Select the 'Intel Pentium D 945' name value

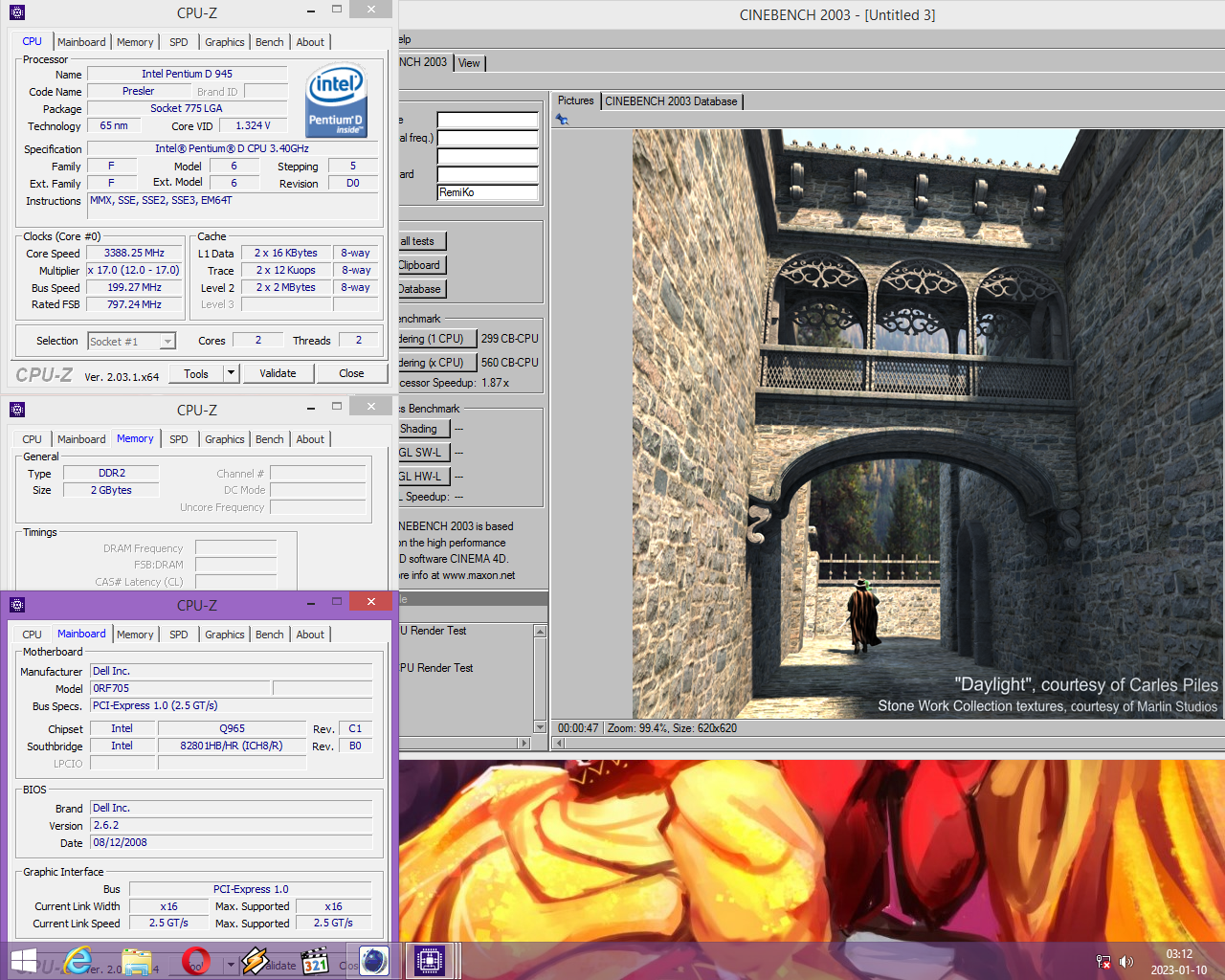188,74
